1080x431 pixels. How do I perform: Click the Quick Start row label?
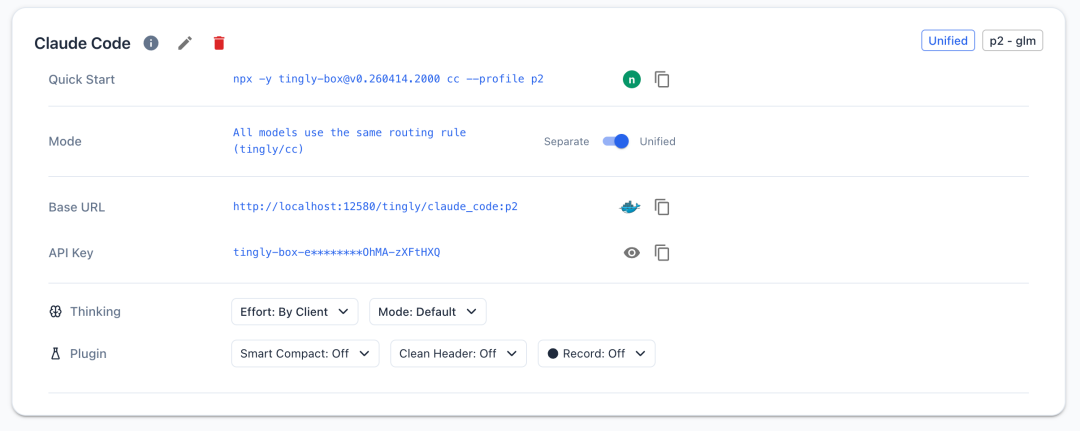(82, 79)
